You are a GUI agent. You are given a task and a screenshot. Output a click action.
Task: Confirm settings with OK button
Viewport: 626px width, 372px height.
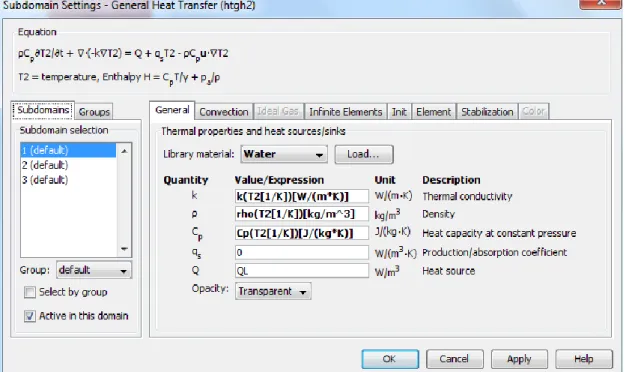tap(390, 359)
